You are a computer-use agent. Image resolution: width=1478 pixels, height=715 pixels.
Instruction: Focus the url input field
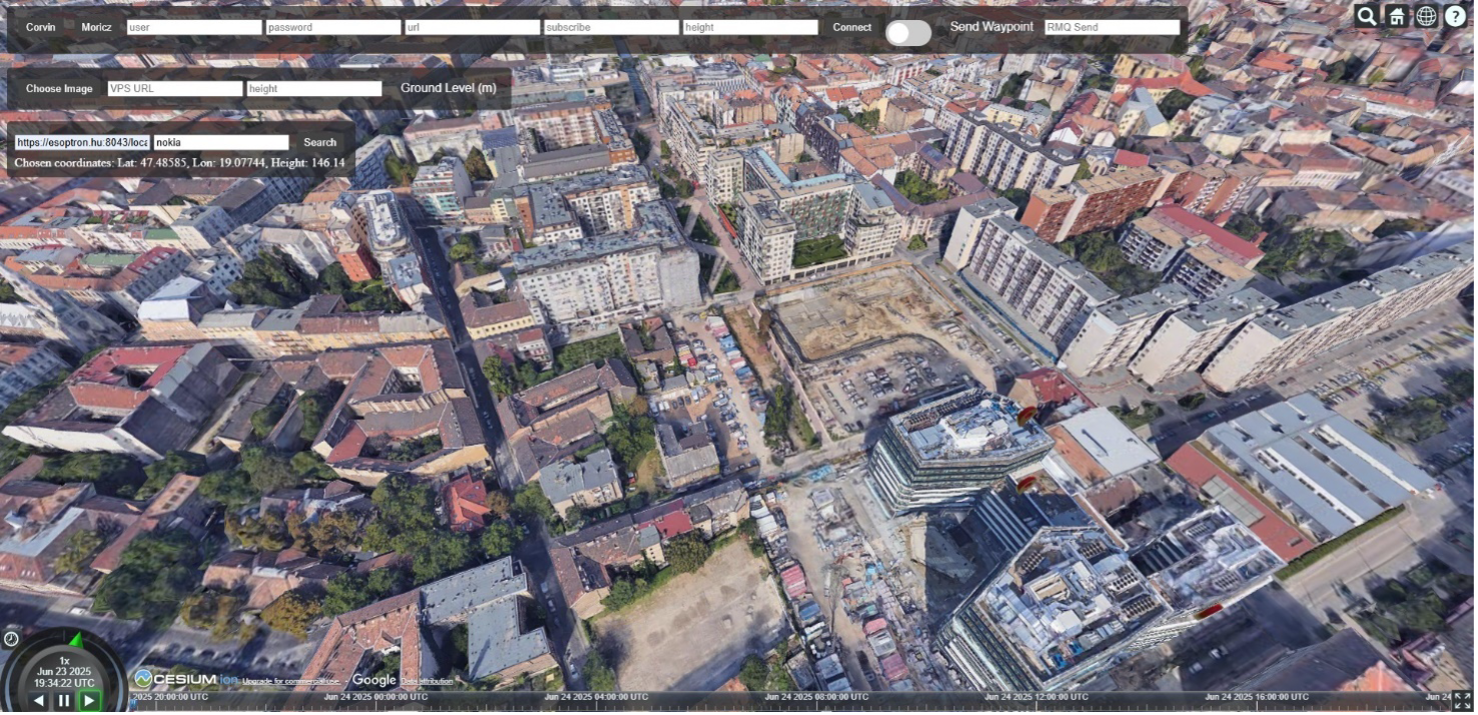[472, 27]
